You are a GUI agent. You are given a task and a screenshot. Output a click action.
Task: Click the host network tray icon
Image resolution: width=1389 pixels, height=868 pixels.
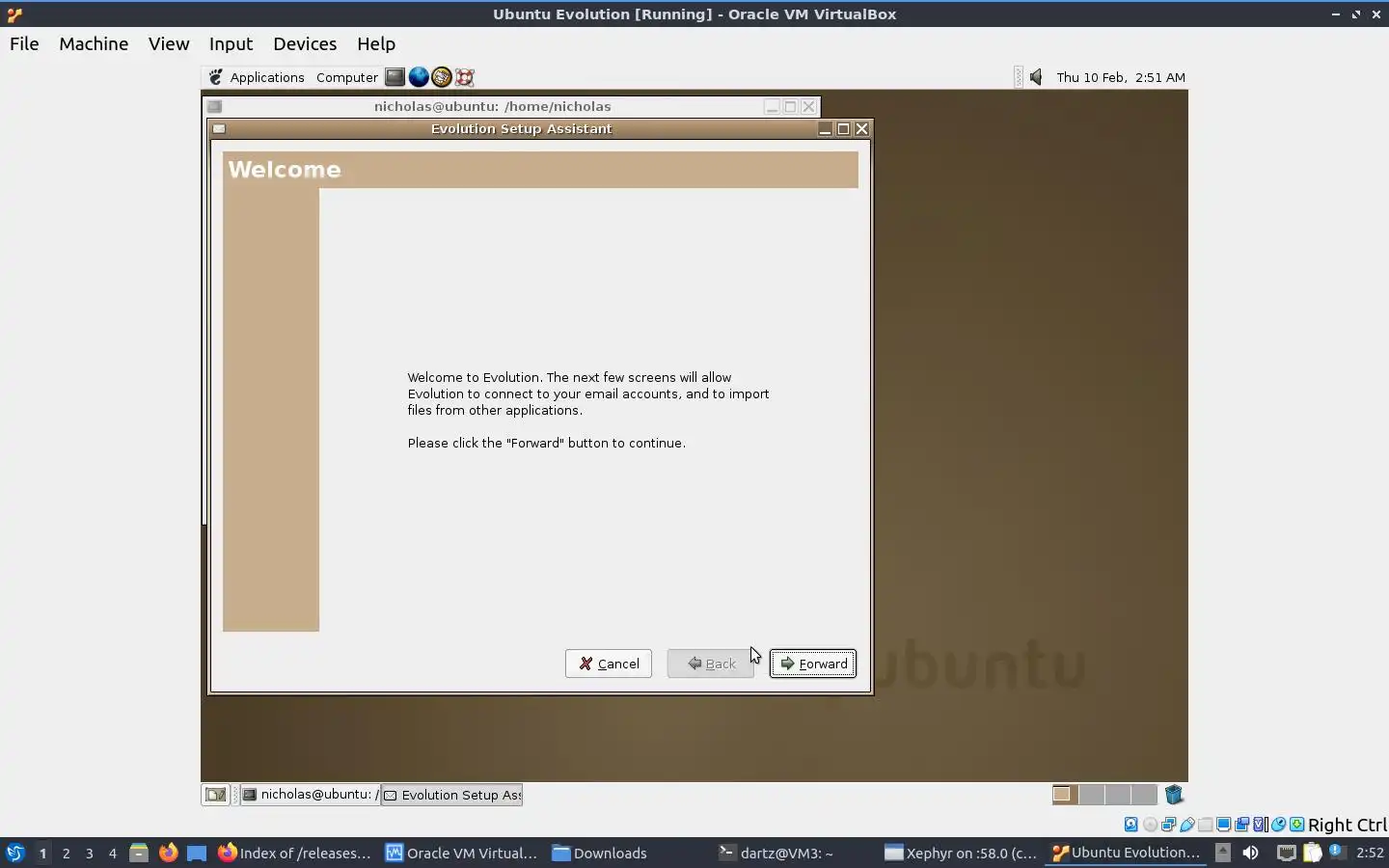point(1286,853)
